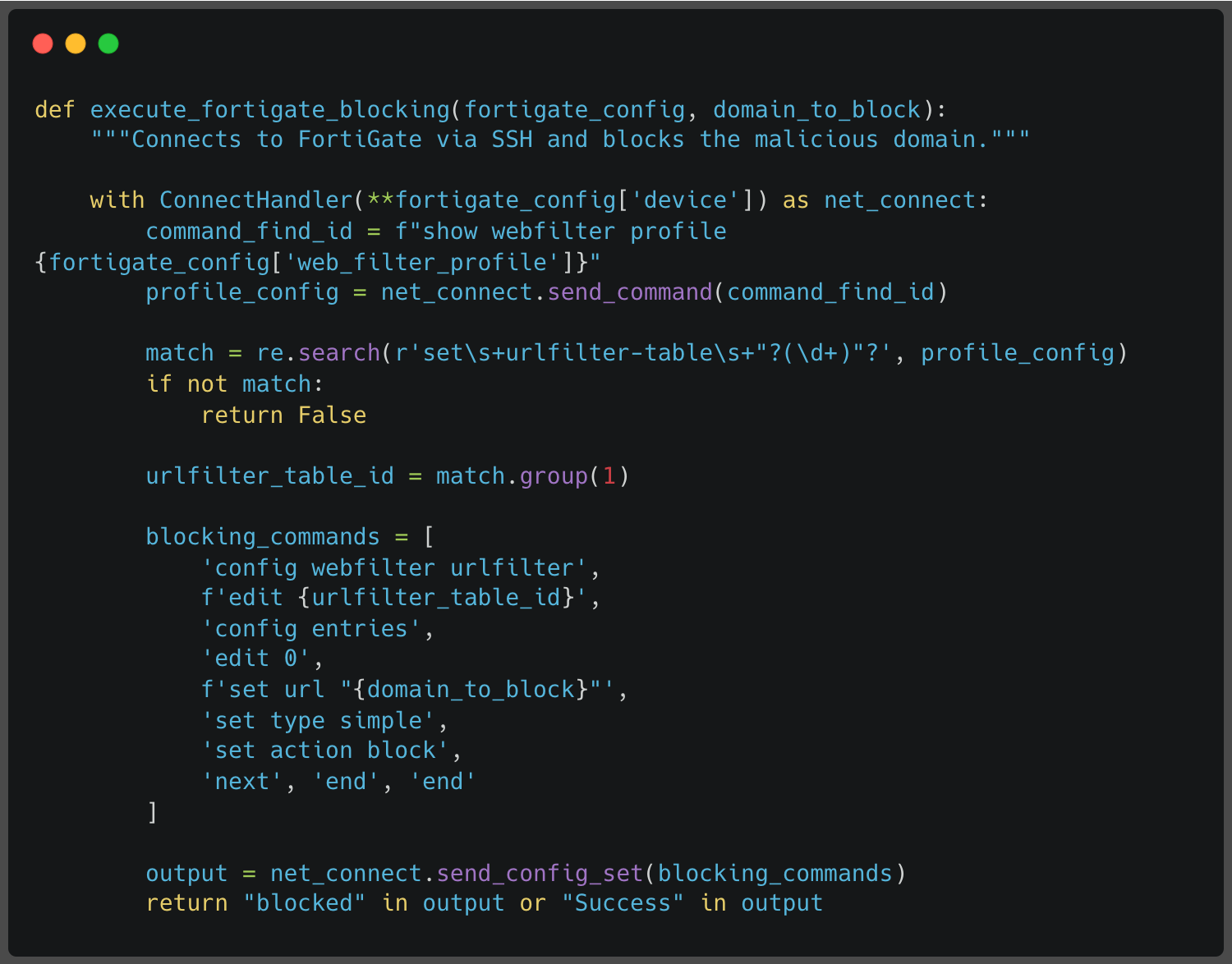Click the 'next' string in the list
The width and height of the screenshot is (1232, 964).
pyautogui.click(x=242, y=782)
